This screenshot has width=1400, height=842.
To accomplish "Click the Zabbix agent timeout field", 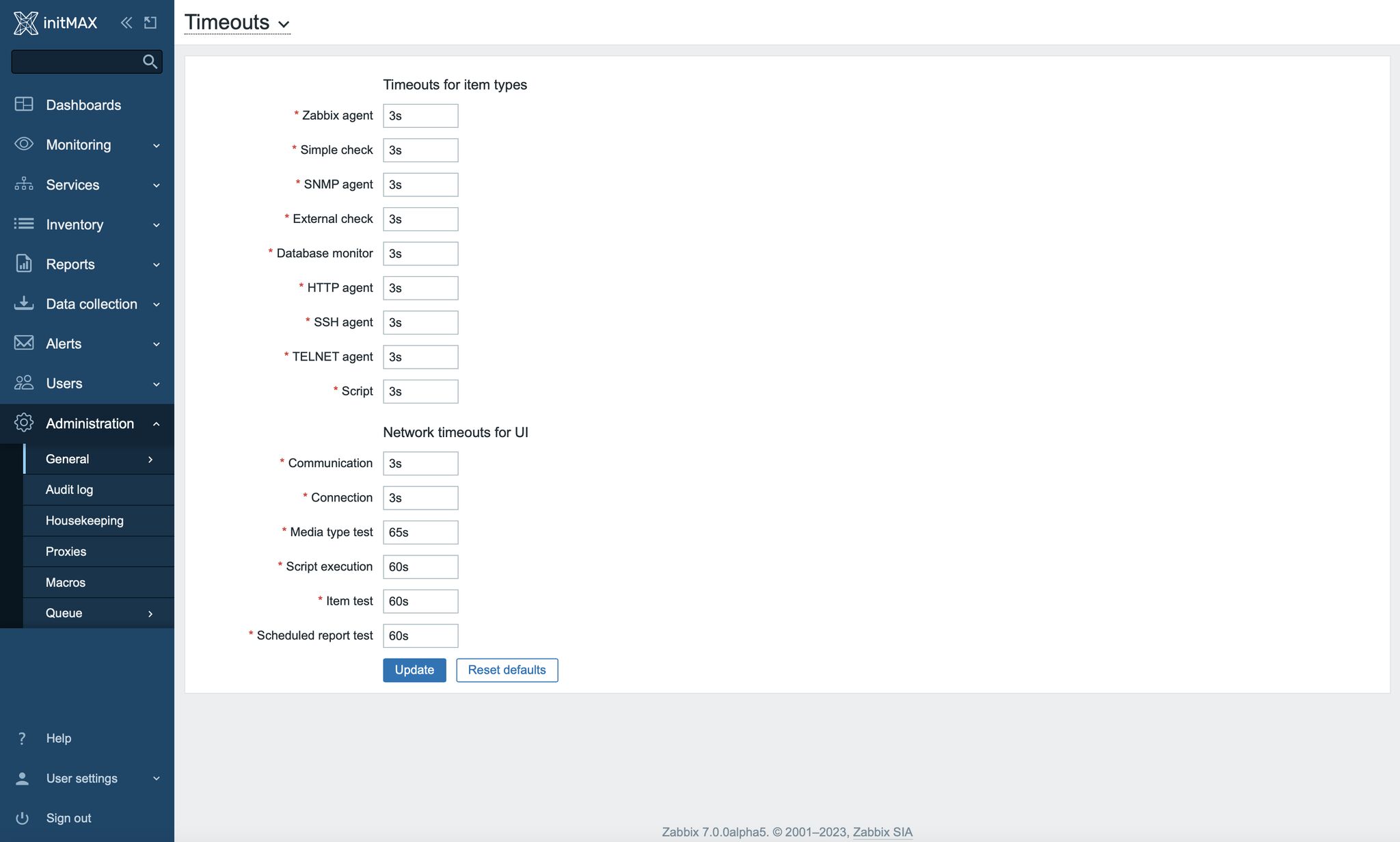I will (x=420, y=116).
